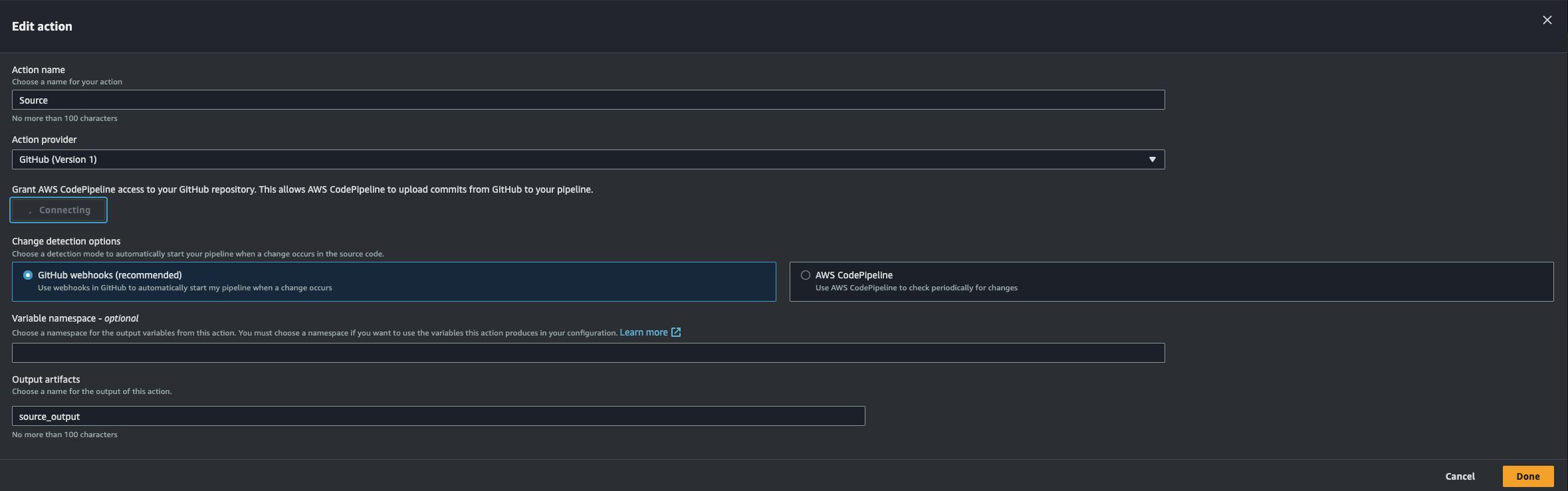This screenshot has width=1568, height=491.
Task: Click the Action provider dropdown arrow
Action: pos(1153,159)
